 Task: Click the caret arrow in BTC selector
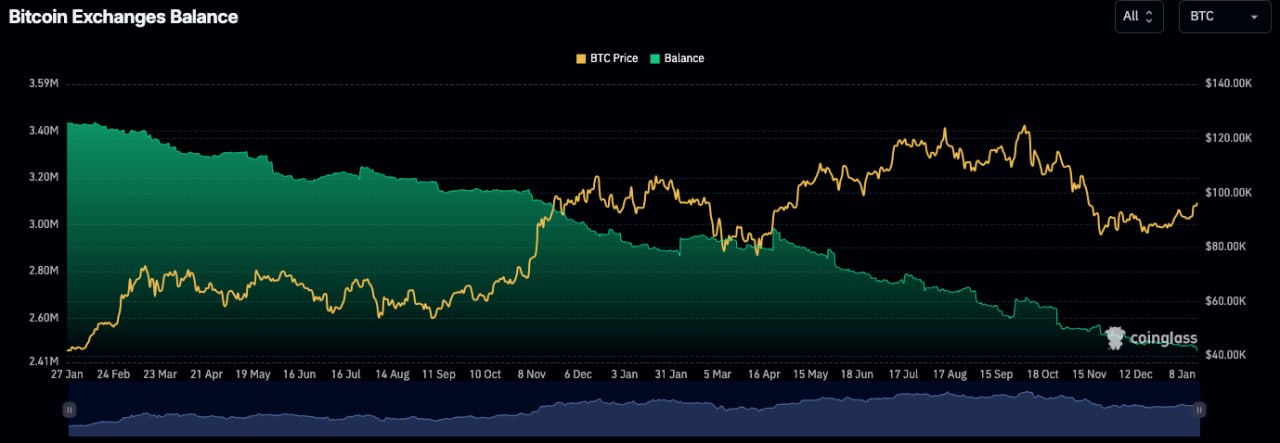[x=1253, y=17]
